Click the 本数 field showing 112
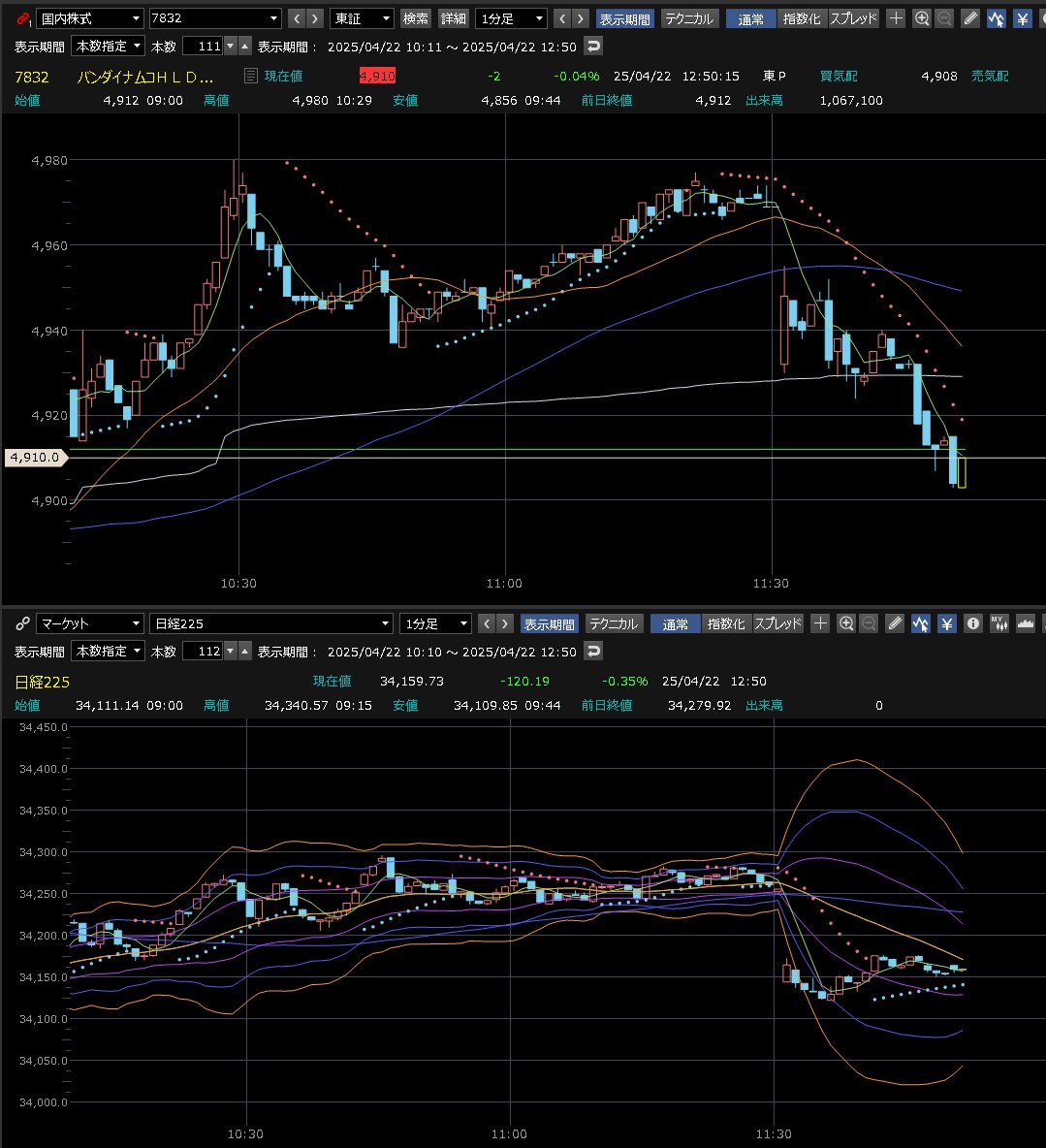This screenshot has width=1046, height=1148. pos(203,651)
